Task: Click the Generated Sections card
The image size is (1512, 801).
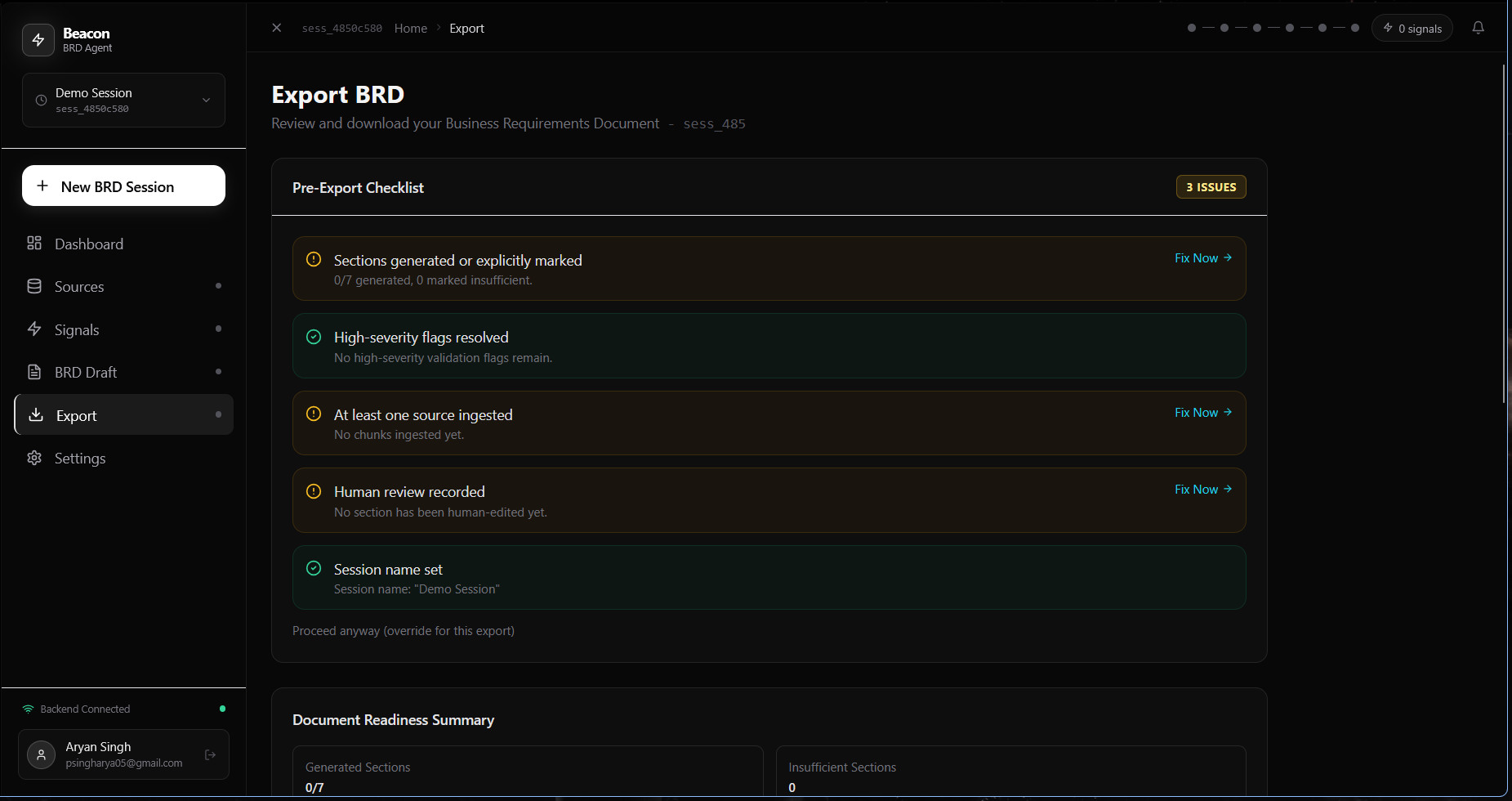Action: [528, 771]
